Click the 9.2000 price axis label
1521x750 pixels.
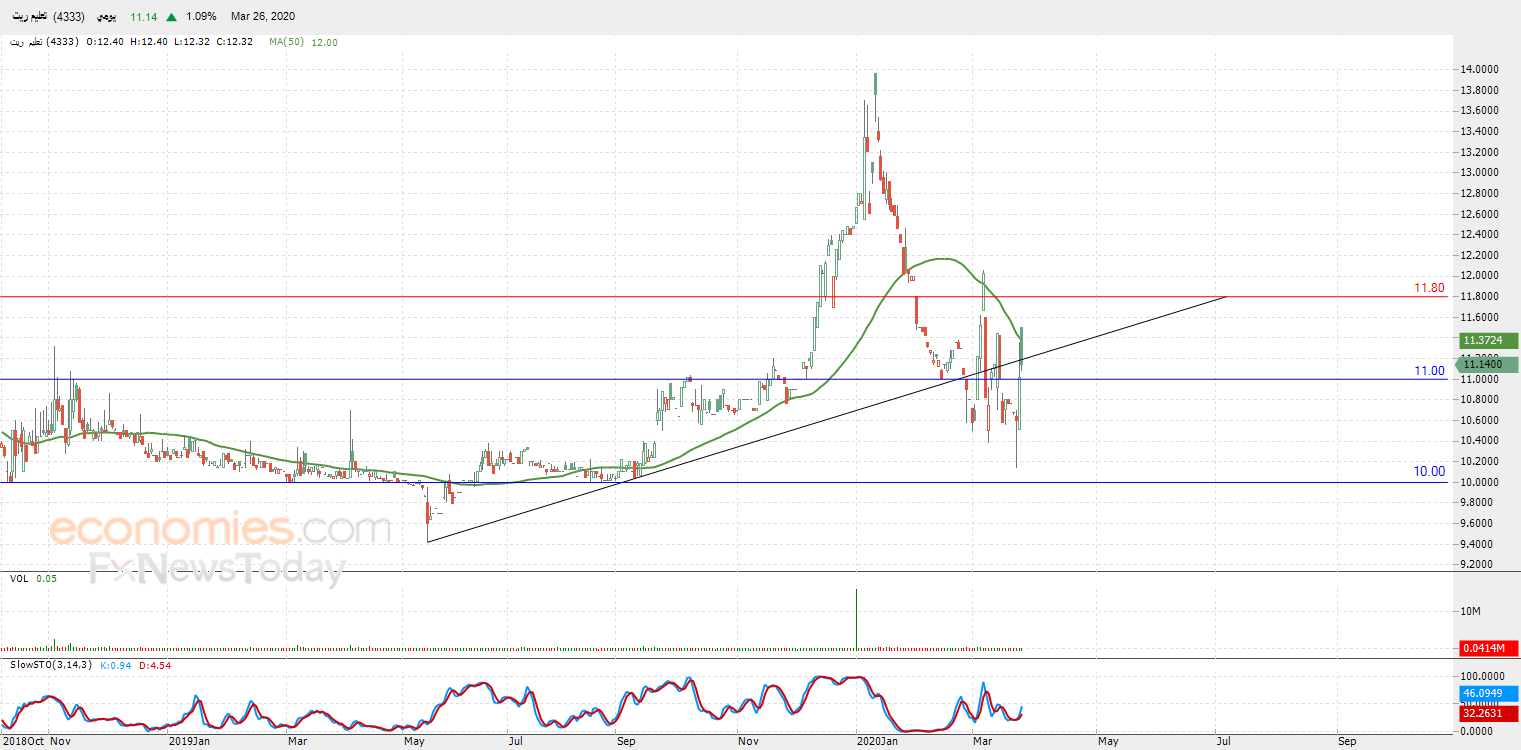coord(1482,564)
